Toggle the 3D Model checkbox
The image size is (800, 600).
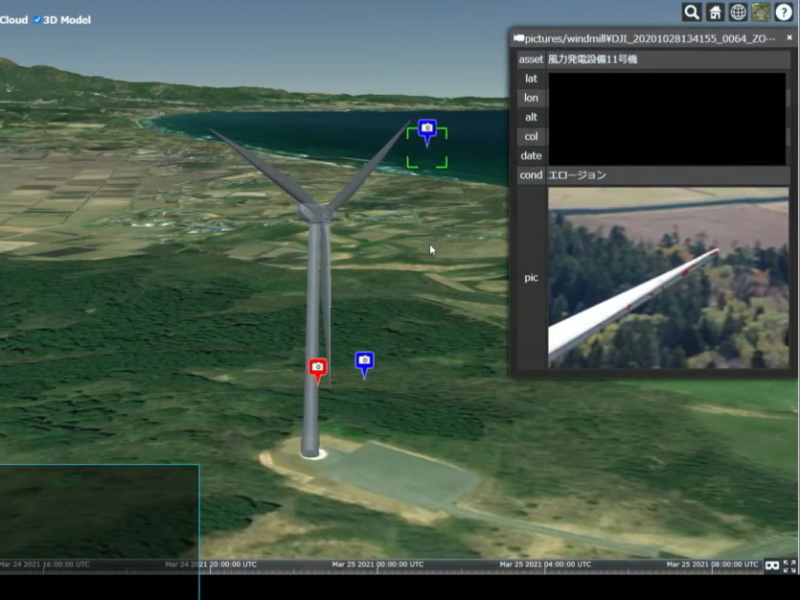38,20
